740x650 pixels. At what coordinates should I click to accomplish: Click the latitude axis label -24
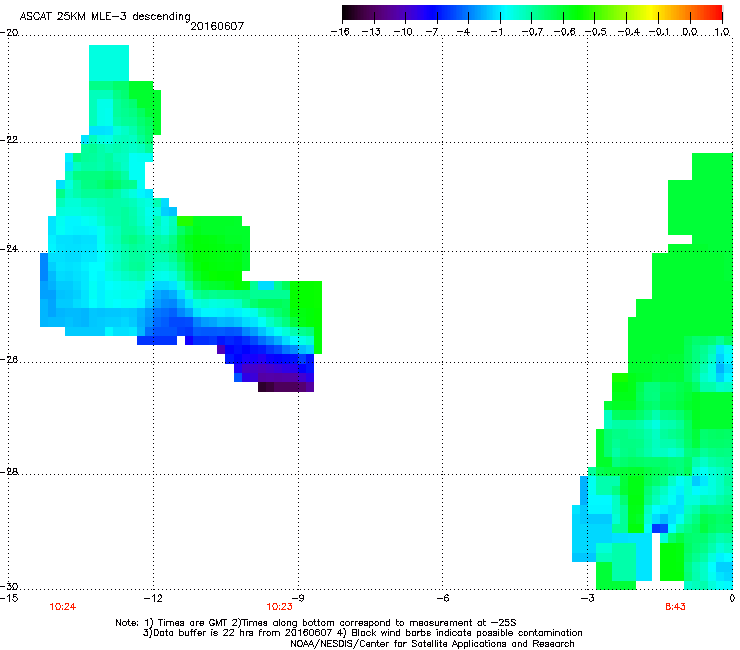(9, 248)
